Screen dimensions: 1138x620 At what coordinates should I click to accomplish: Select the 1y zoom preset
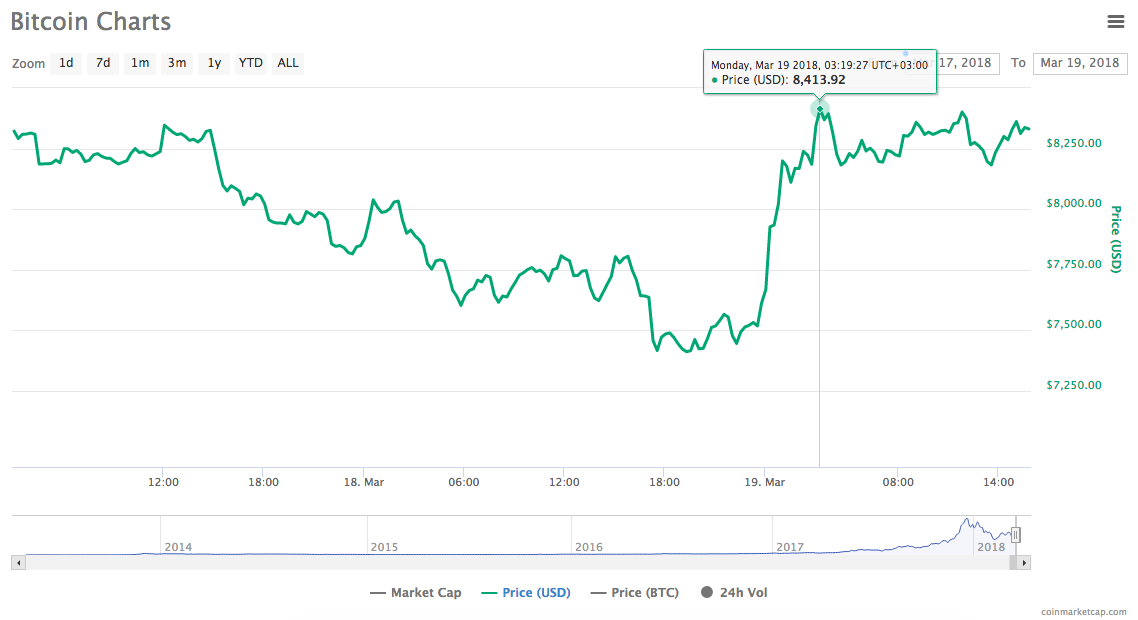click(213, 63)
